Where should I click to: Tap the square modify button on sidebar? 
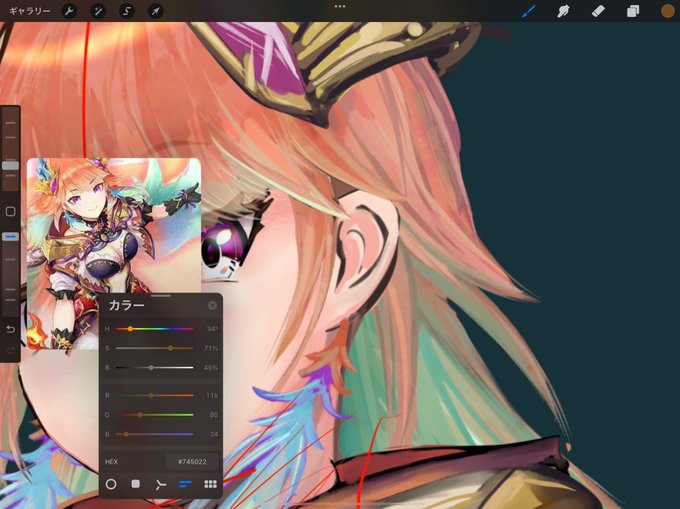(x=10, y=212)
